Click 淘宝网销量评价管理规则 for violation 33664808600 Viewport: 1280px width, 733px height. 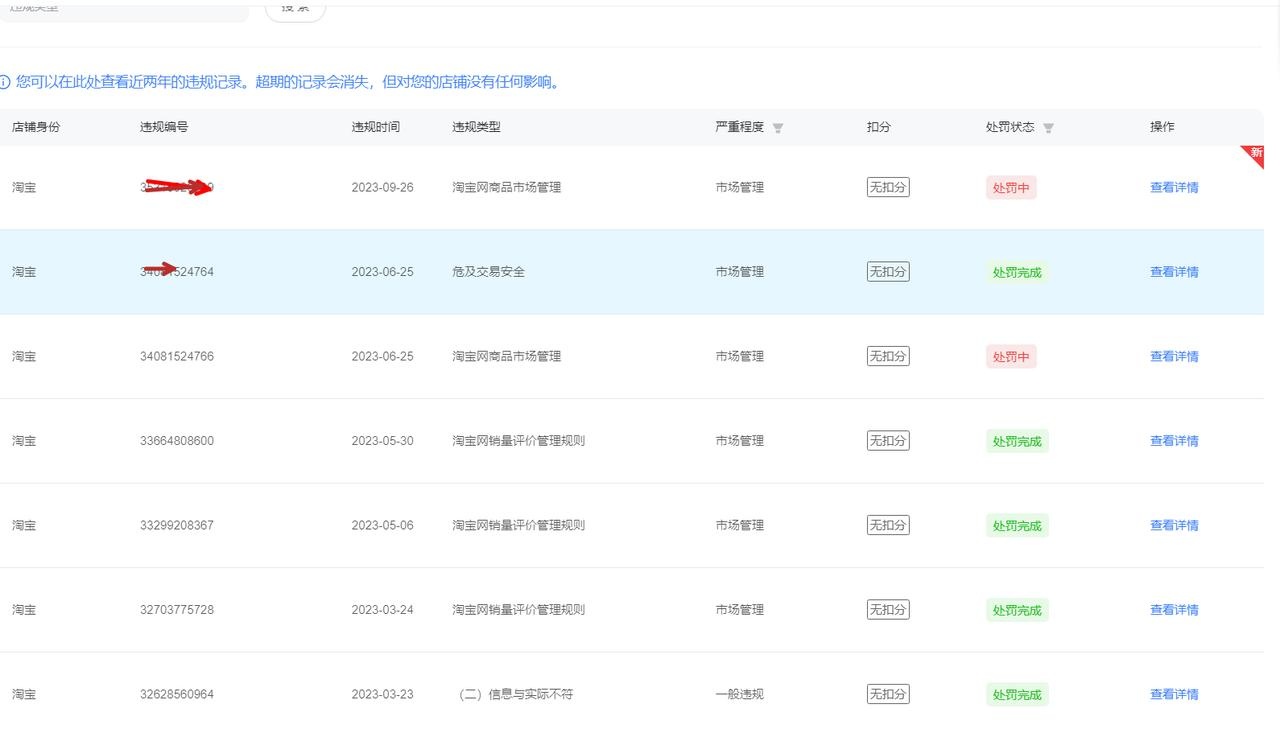pyautogui.click(x=518, y=441)
